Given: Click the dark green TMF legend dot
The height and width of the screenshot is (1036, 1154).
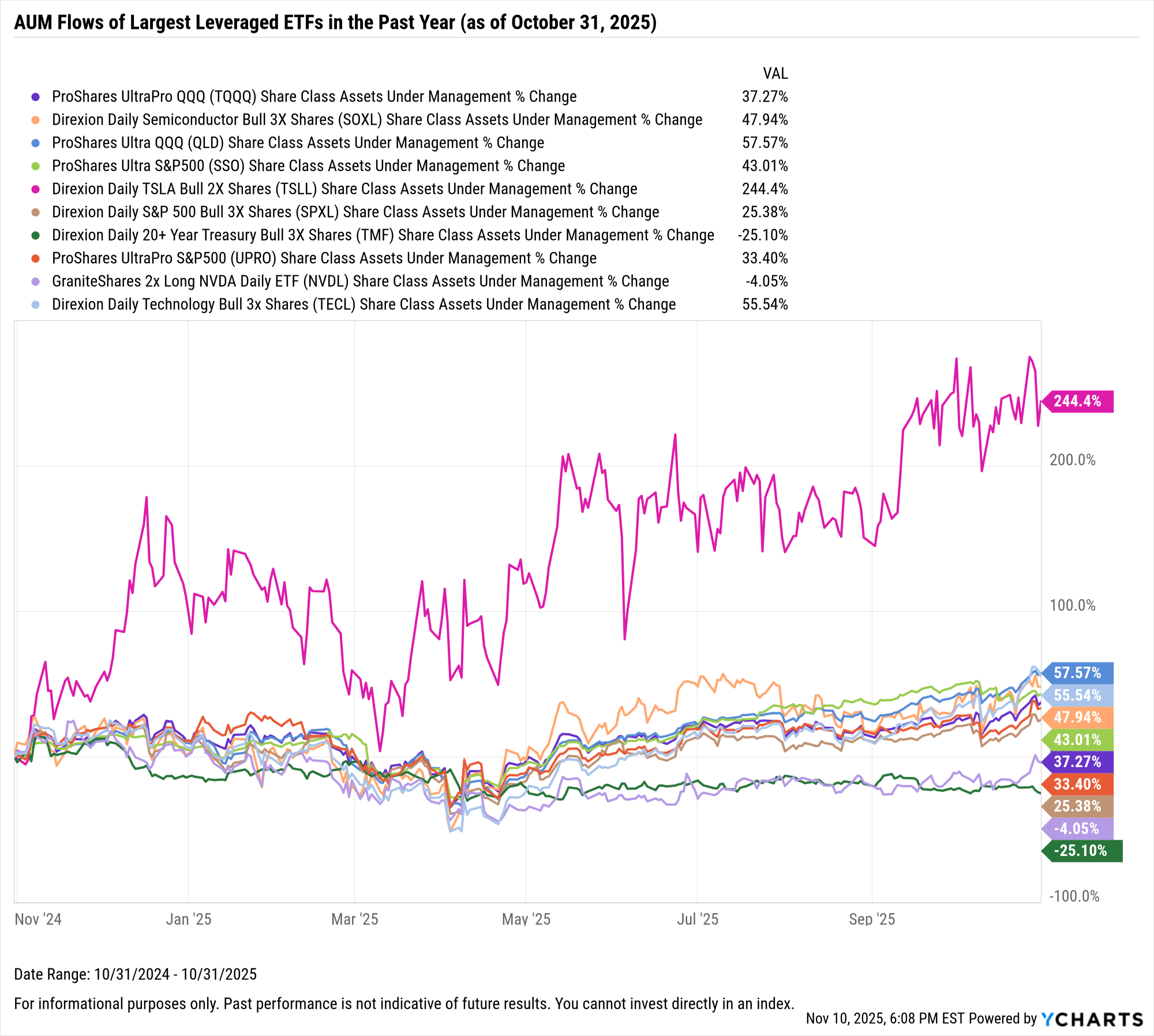Looking at the screenshot, I should point(36,235).
